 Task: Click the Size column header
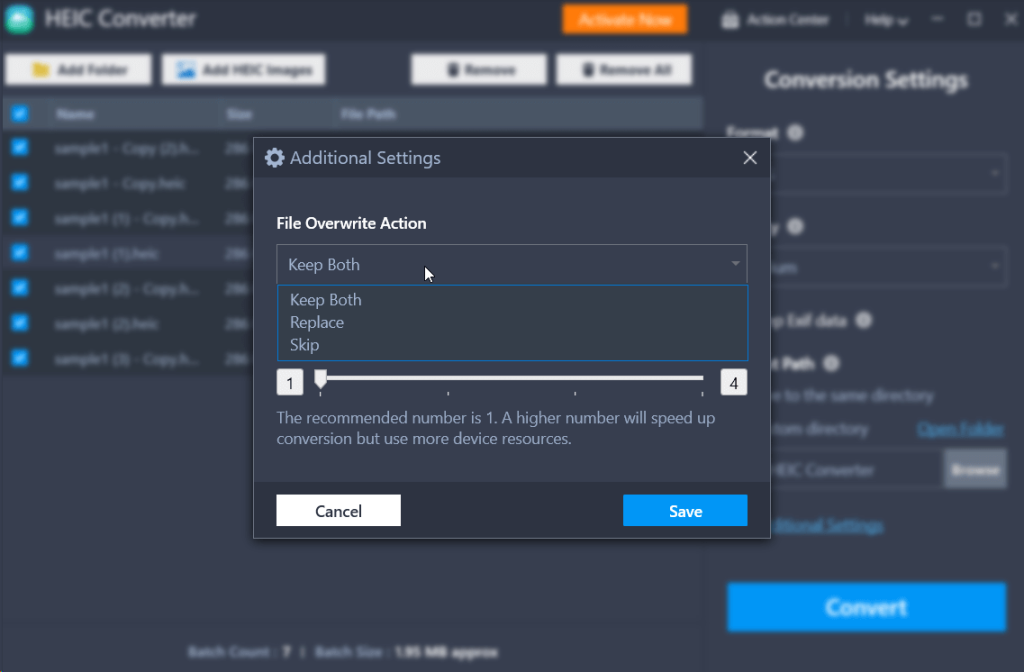[x=239, y=114]
